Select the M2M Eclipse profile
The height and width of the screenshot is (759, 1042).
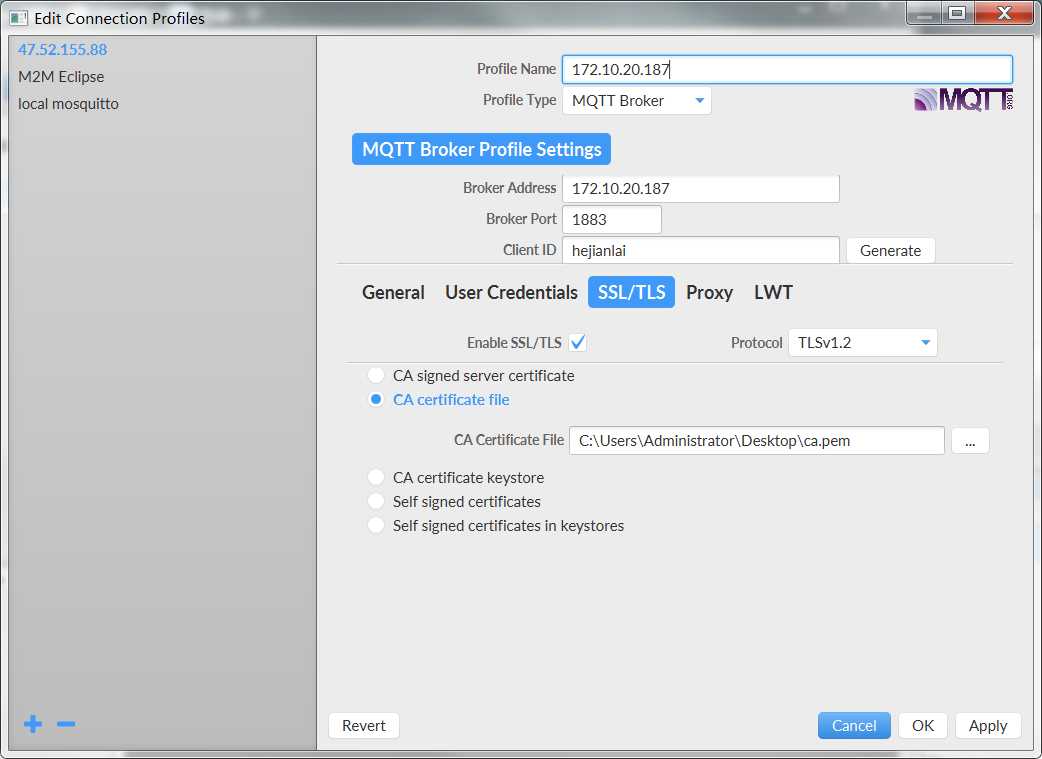61,76
